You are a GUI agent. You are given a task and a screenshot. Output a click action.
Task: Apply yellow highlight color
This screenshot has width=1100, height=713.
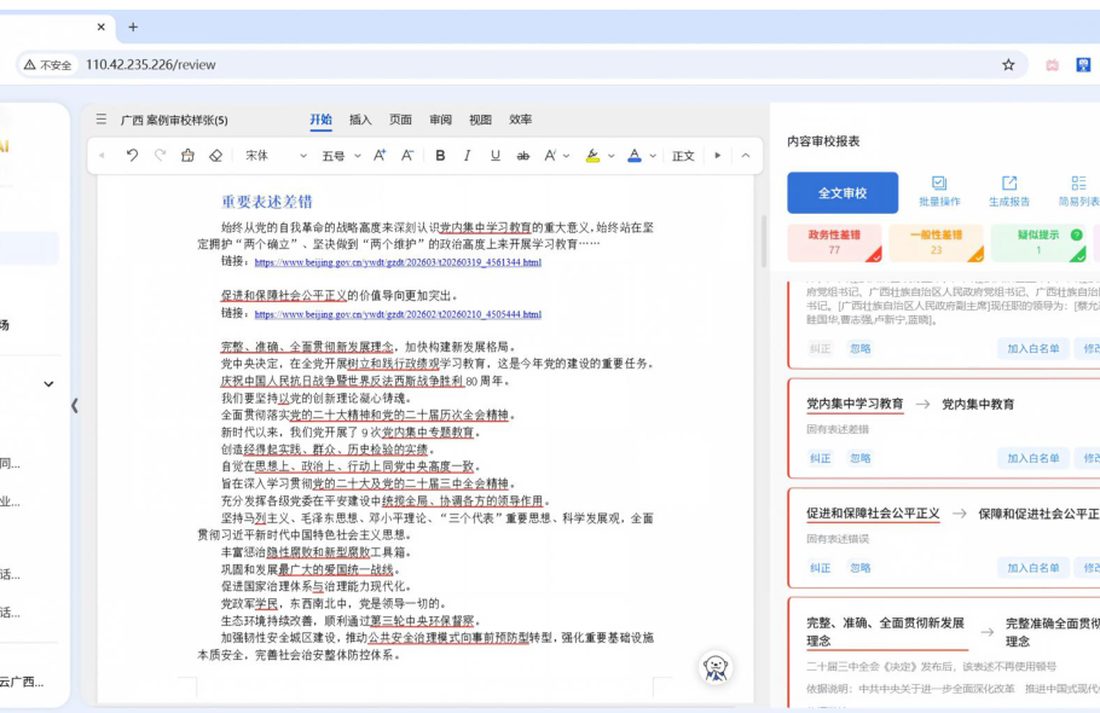pos(593,155)
